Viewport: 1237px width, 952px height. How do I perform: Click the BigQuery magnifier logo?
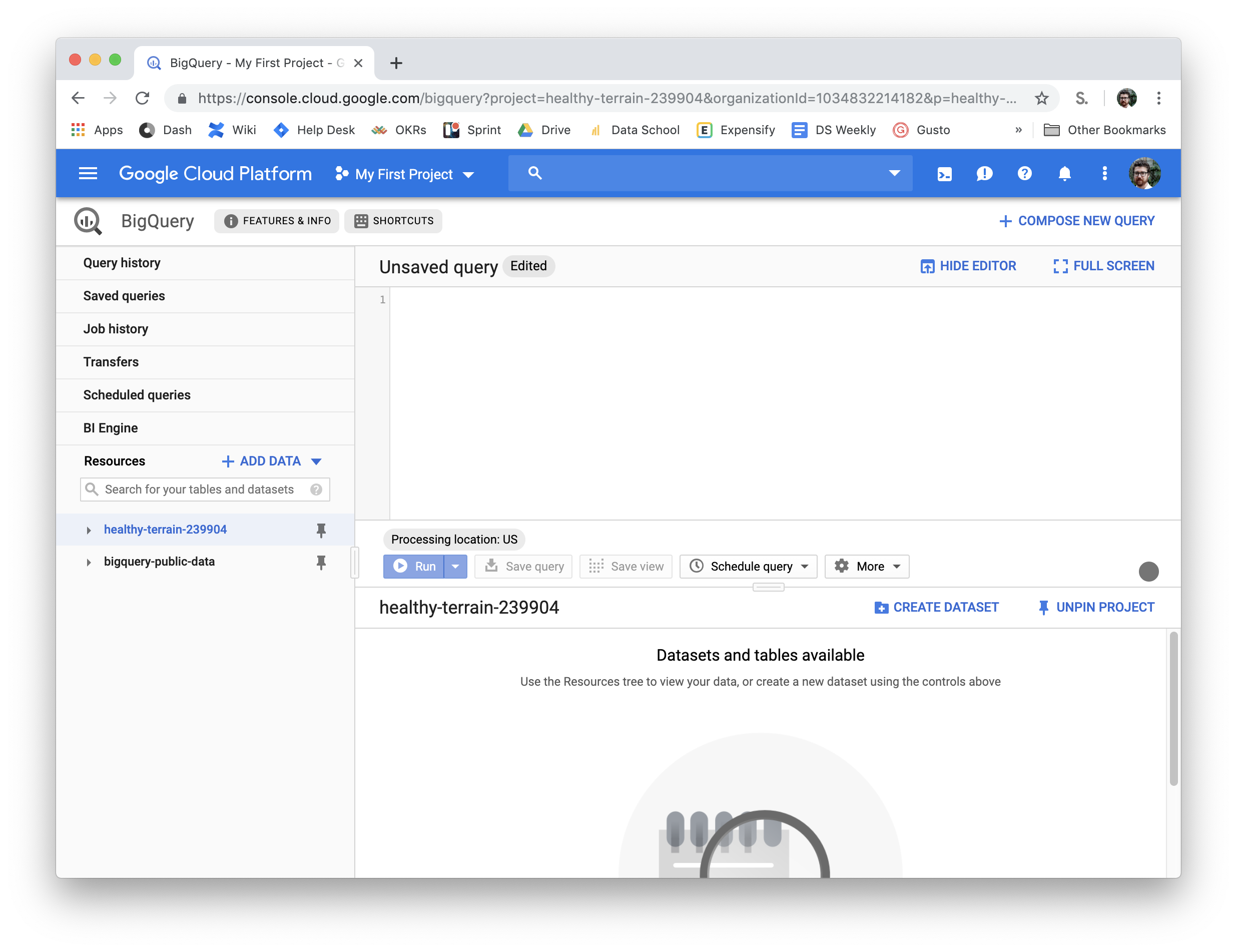pos(88,221)
